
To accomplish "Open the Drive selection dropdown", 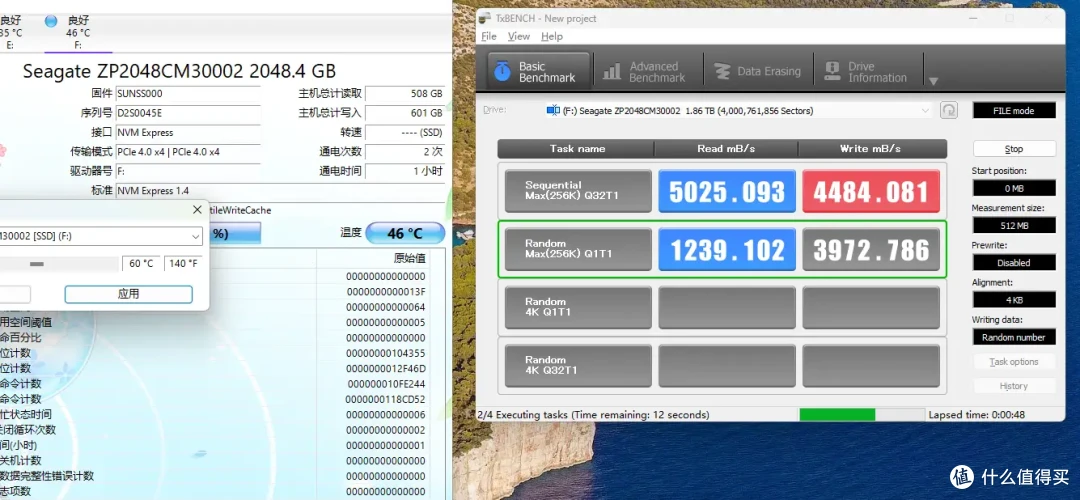I will [739, 110].
